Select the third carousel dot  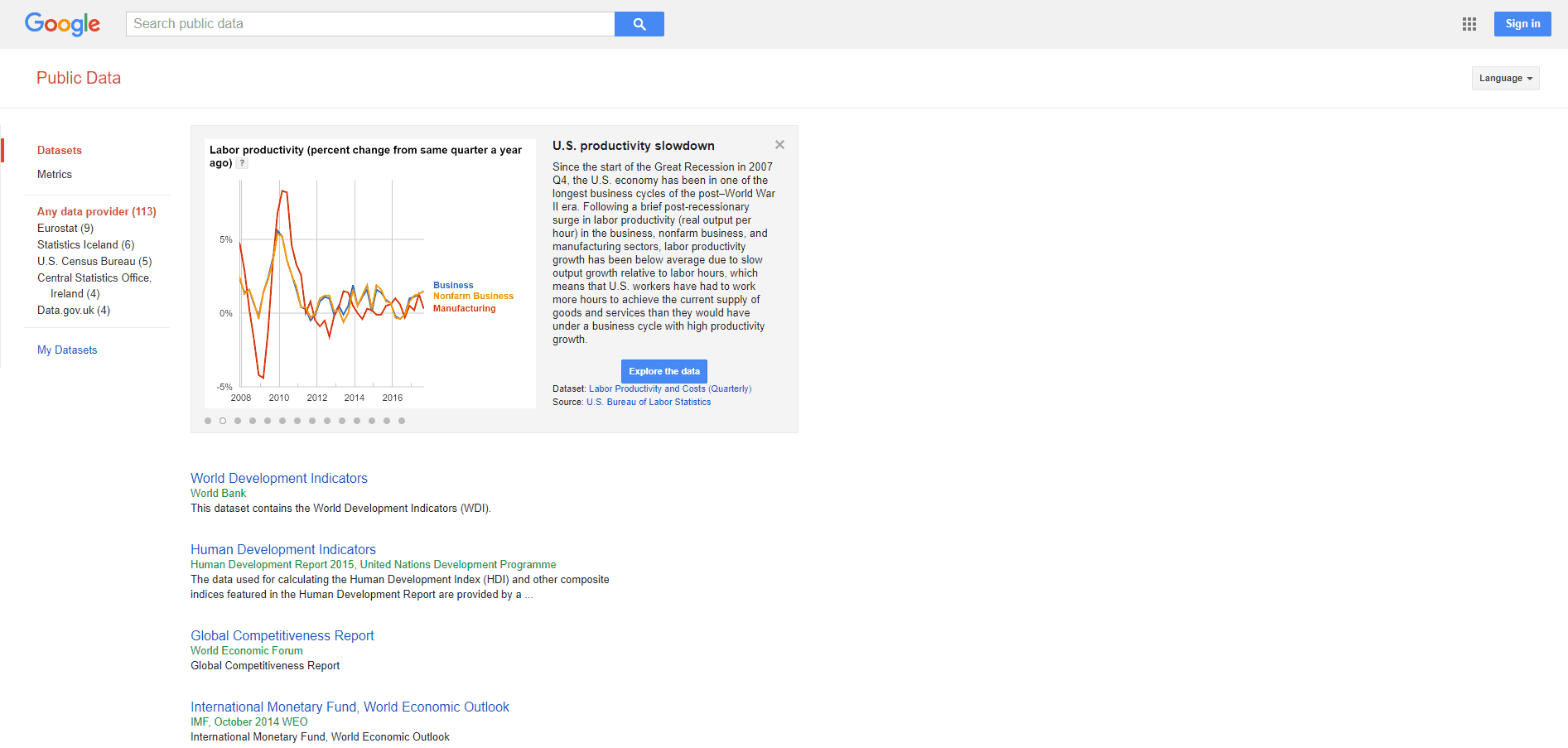(x=238, y=421)
